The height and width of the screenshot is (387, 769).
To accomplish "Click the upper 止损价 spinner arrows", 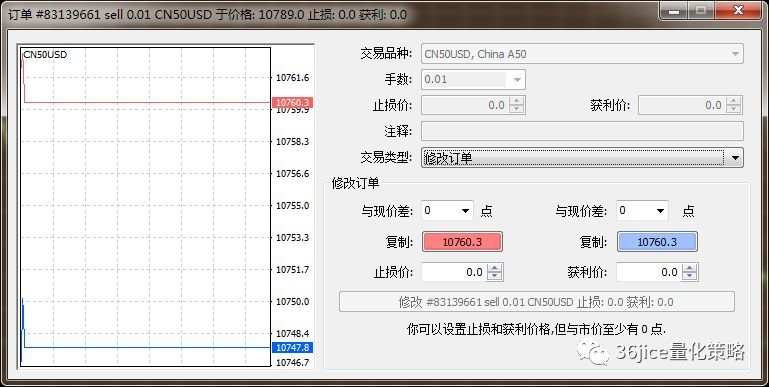I will coord(517,105).
